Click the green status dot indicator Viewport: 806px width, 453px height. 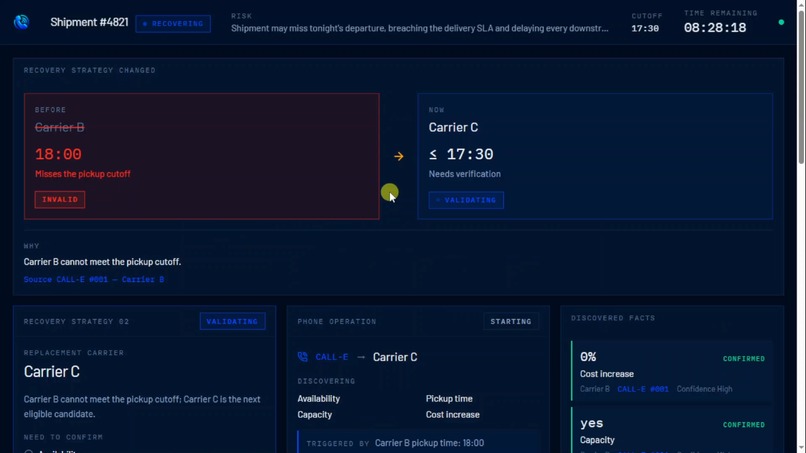tap(781, 22)
